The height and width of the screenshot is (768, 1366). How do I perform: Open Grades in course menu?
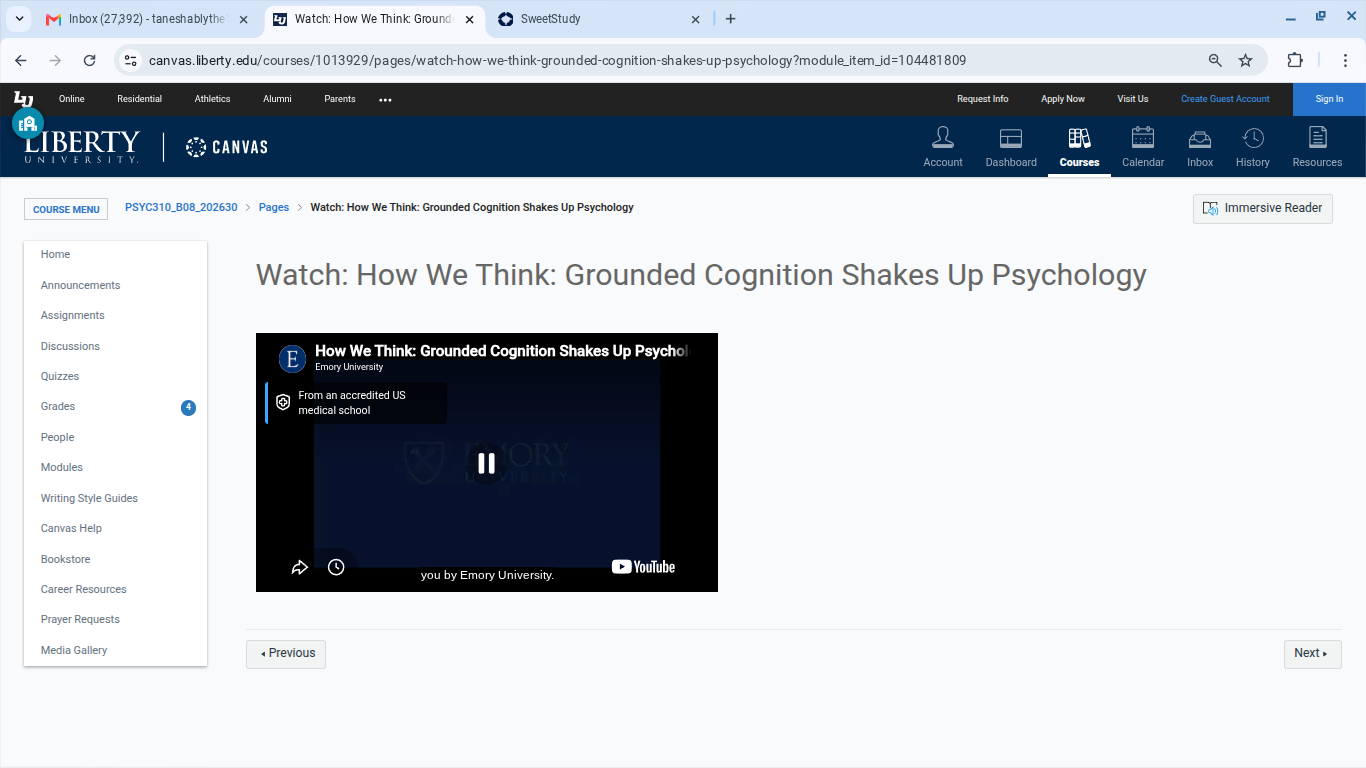[x=58, y=406]
